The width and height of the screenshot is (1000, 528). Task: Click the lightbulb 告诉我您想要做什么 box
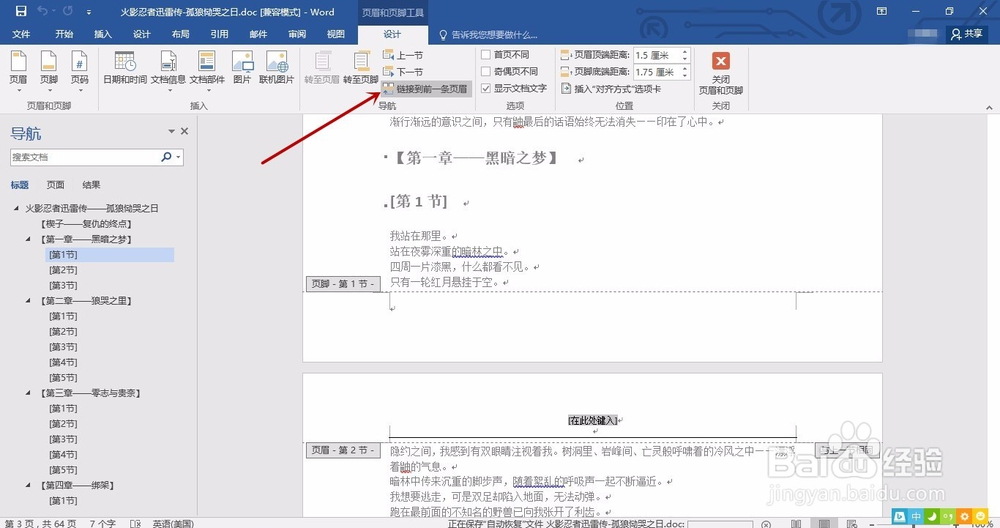point(489,34)
